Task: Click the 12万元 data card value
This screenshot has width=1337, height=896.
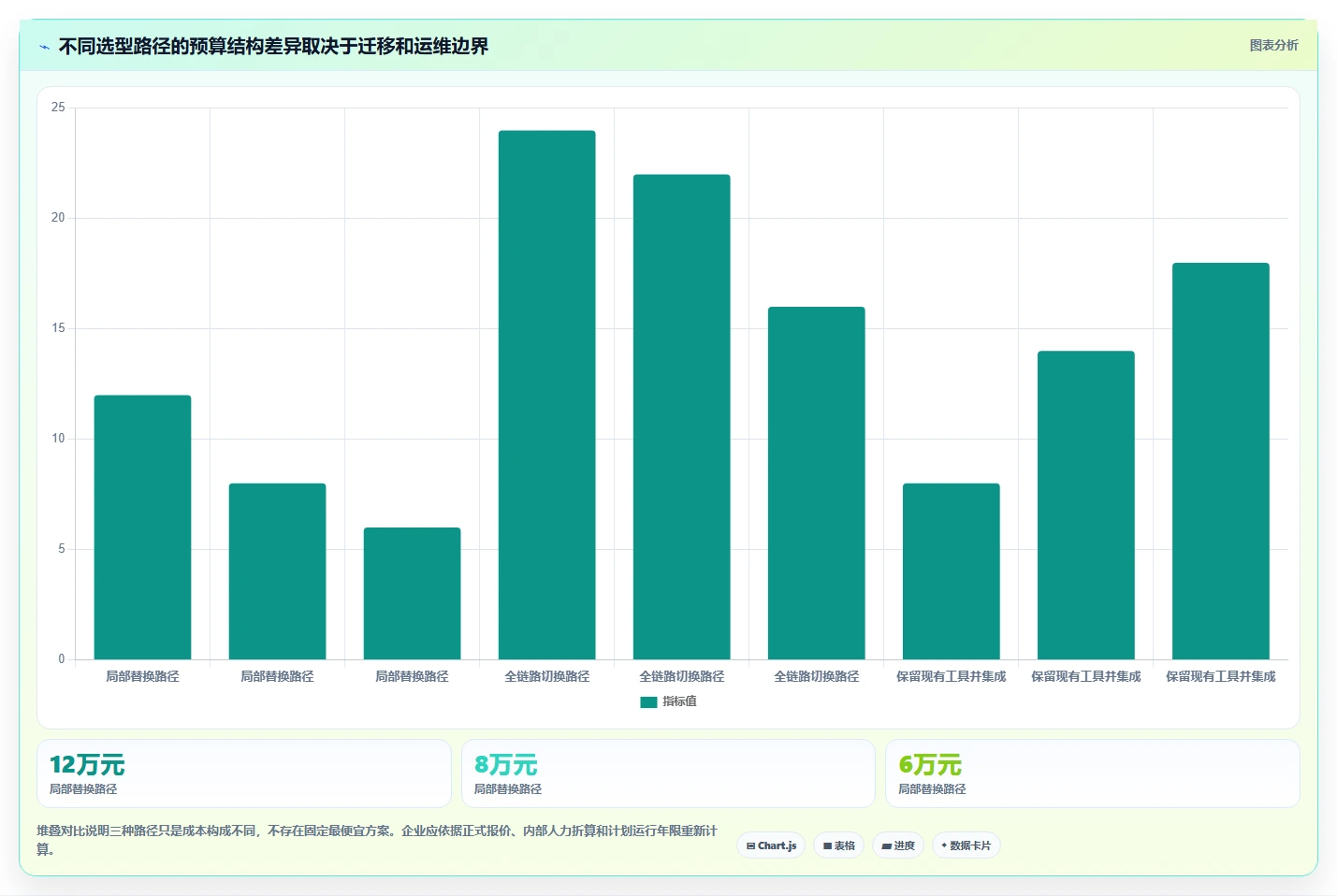Action: click(x=87, y=765)
